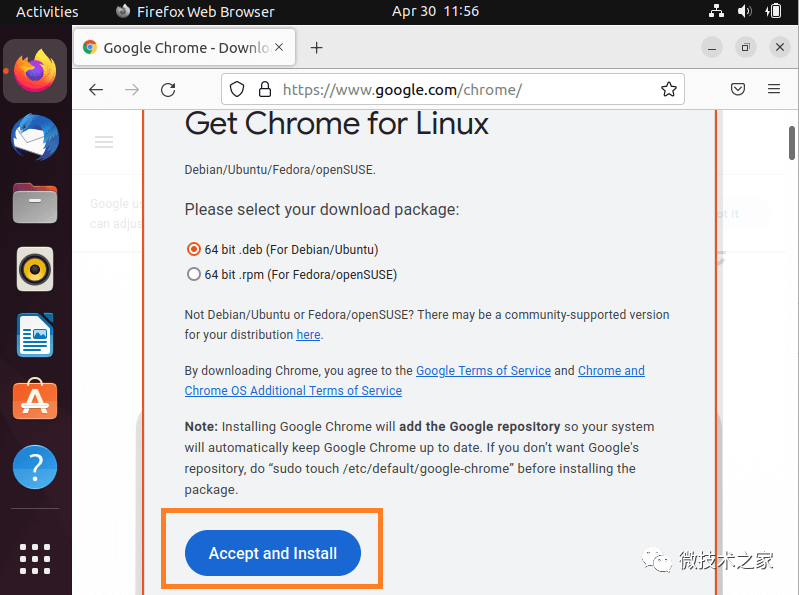Open a new browser tab

(x=316, y=48)
